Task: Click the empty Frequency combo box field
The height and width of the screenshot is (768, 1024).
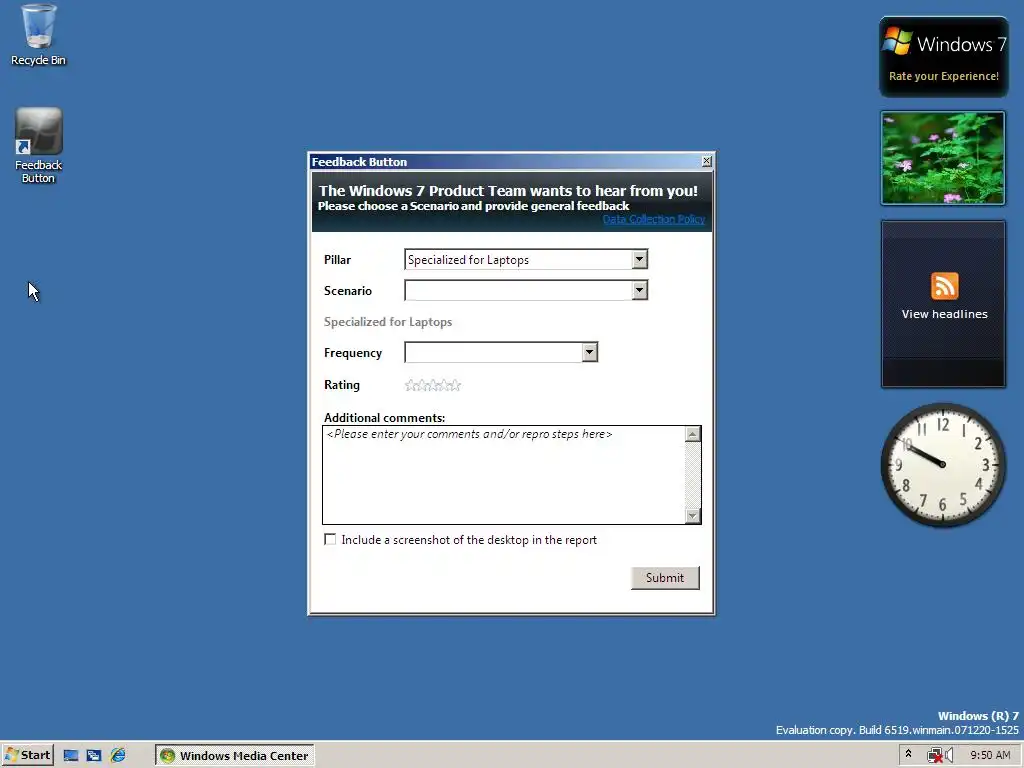Action: click(x=502, y=352)
